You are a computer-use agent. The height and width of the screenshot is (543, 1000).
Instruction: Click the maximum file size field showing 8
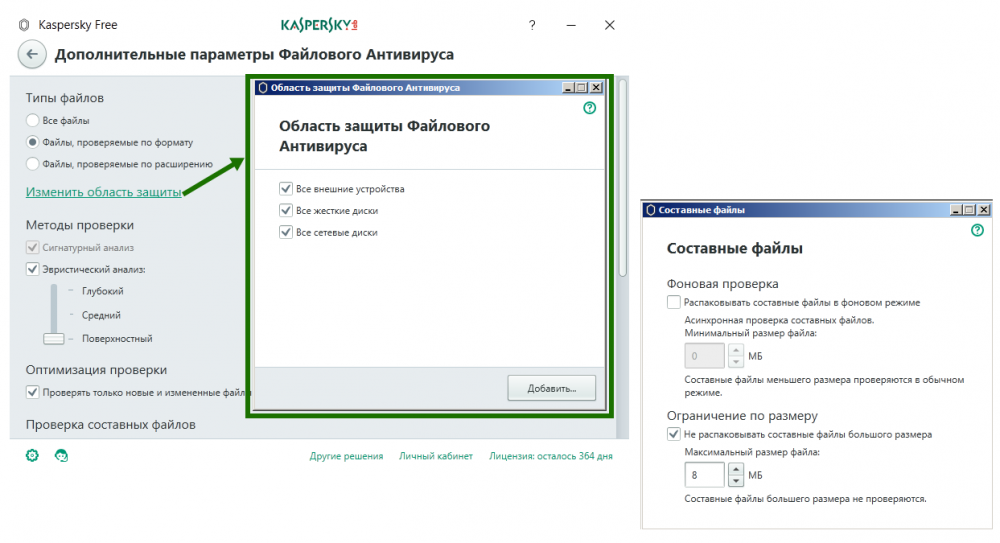coord(704,475)
